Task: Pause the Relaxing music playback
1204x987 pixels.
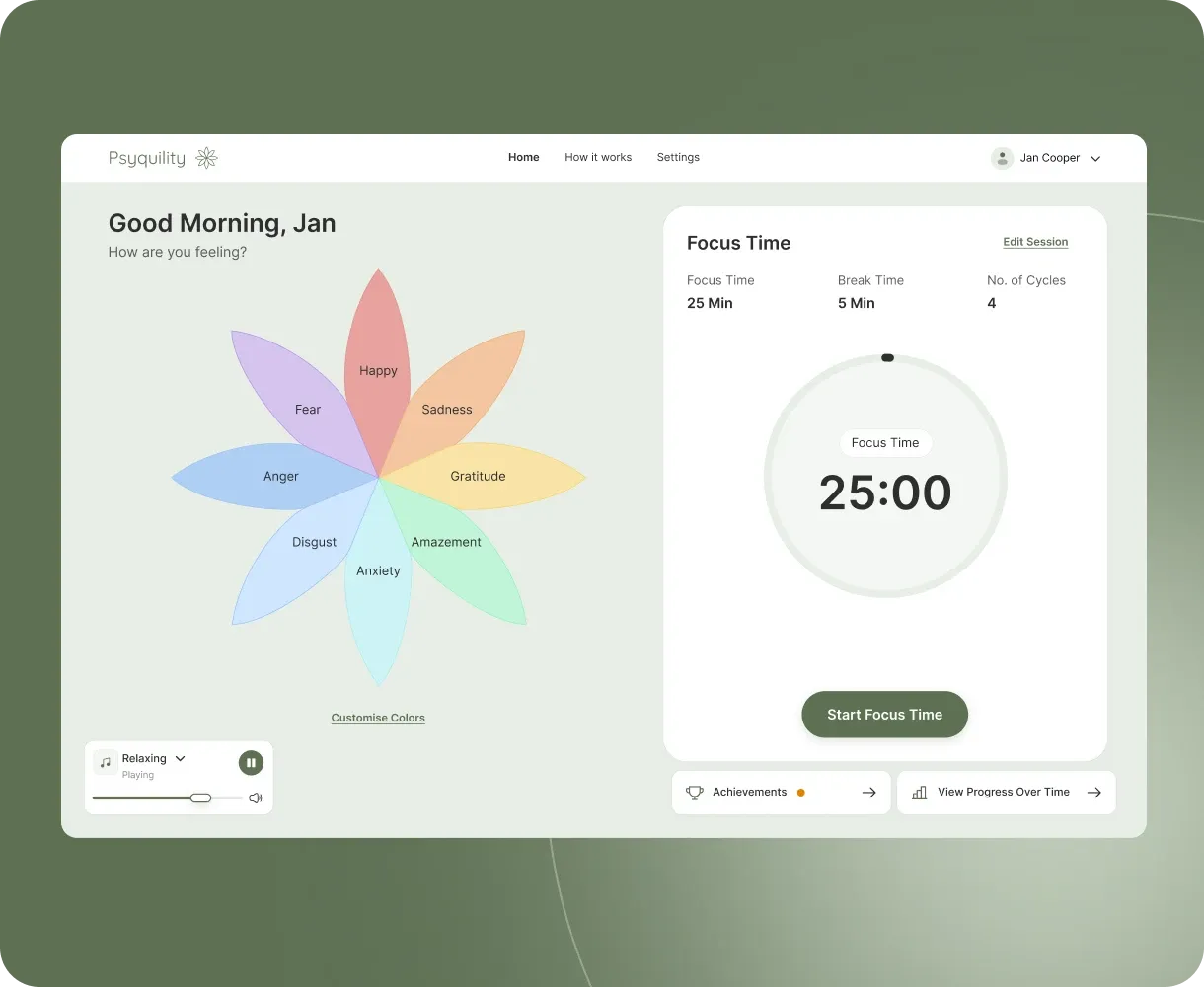Action: coord(251,762)
